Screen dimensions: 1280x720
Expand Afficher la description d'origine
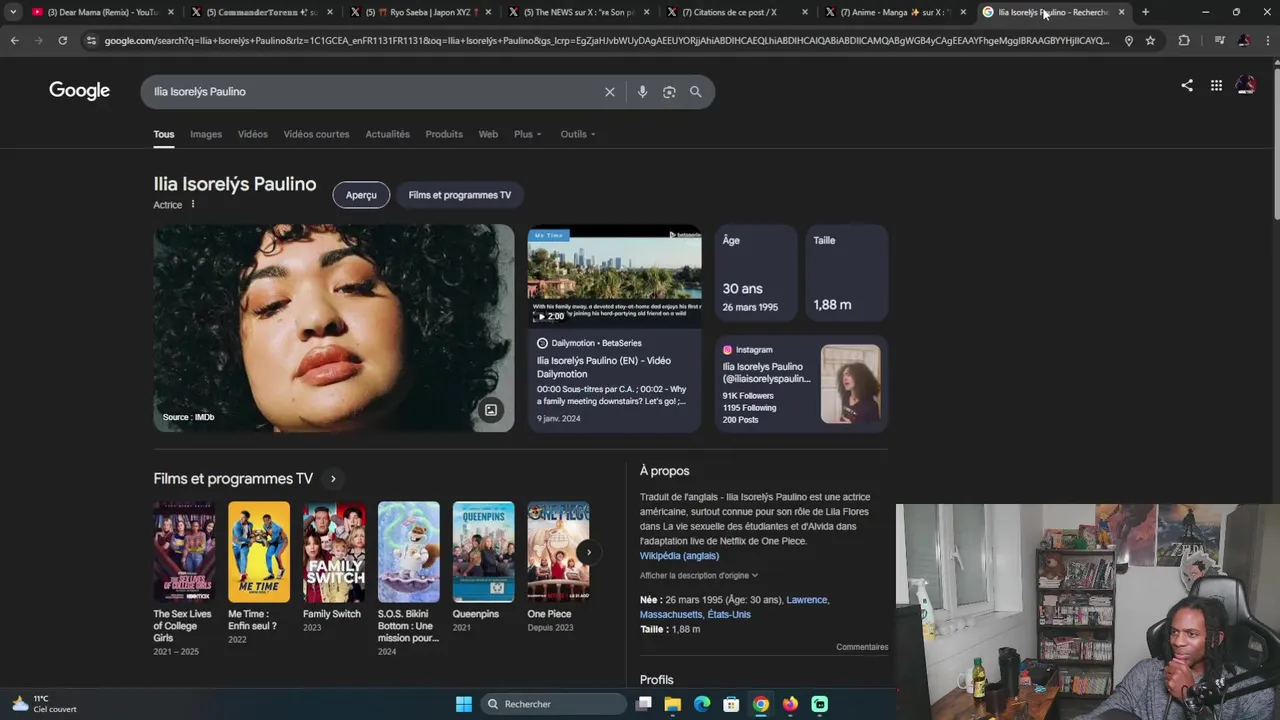click(699, 576)
